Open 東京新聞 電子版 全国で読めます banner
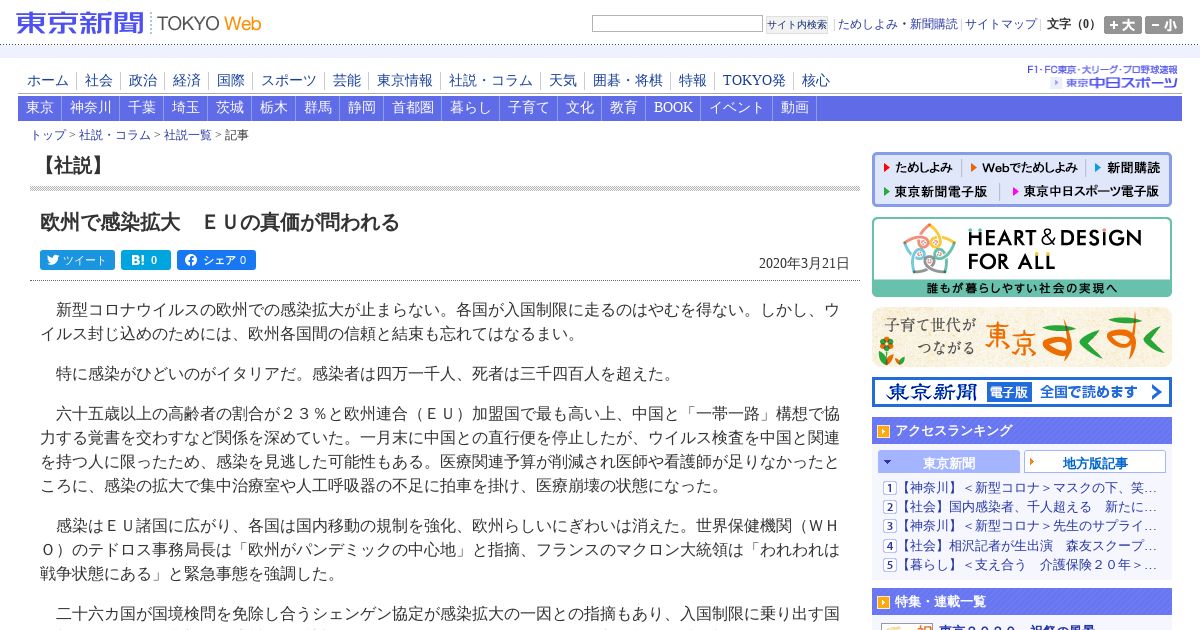 tap(1022, 392)
